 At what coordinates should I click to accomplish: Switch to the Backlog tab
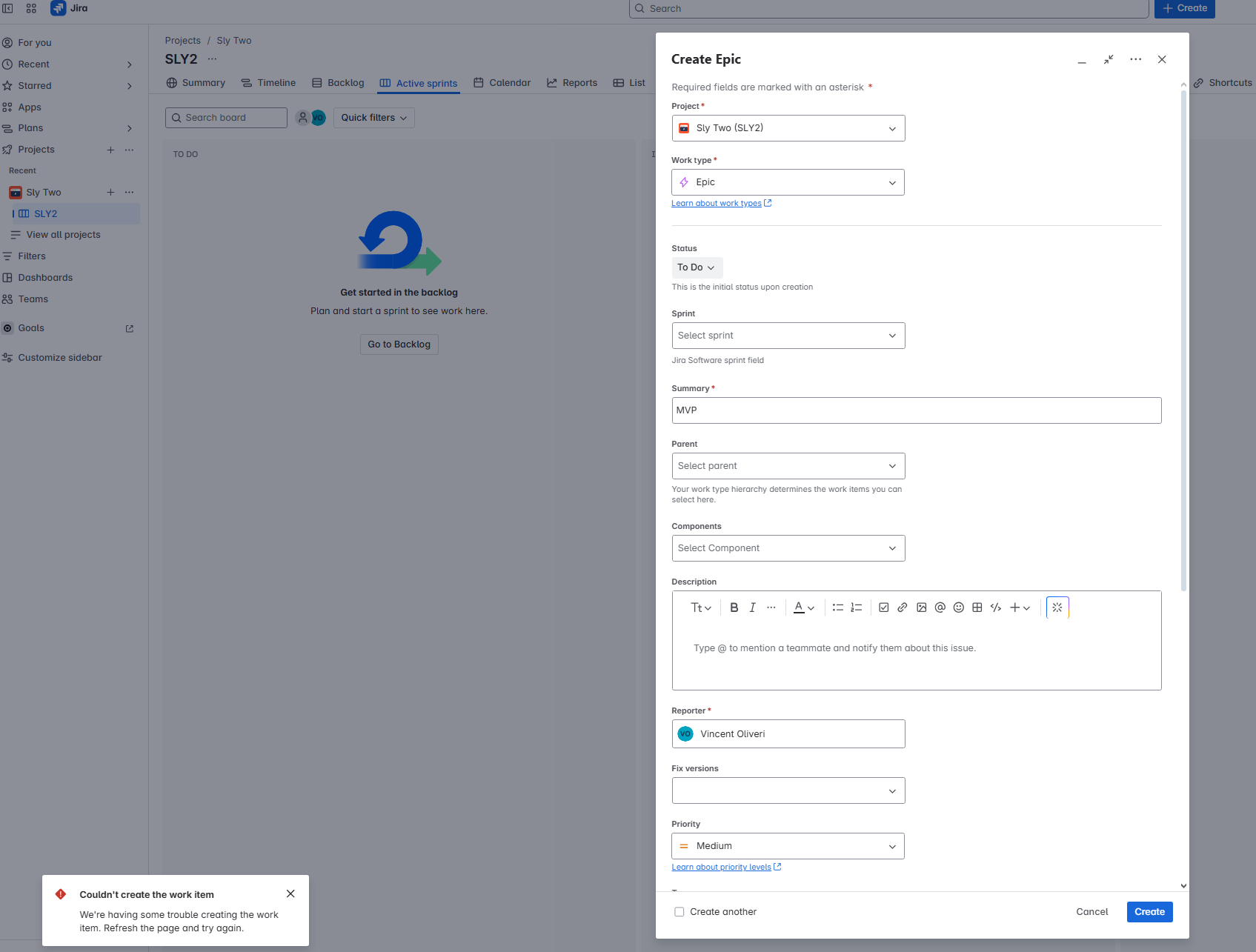pyautogui.click(x=345, y=82)
